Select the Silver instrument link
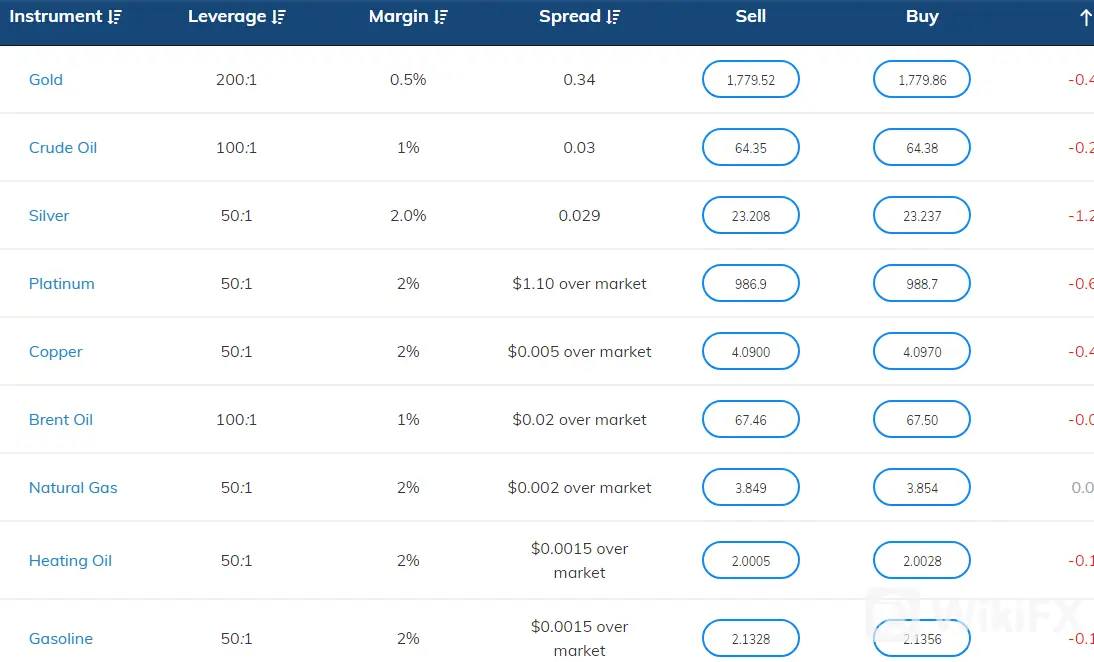1094x662 pixels. click(x=49, y=216)
